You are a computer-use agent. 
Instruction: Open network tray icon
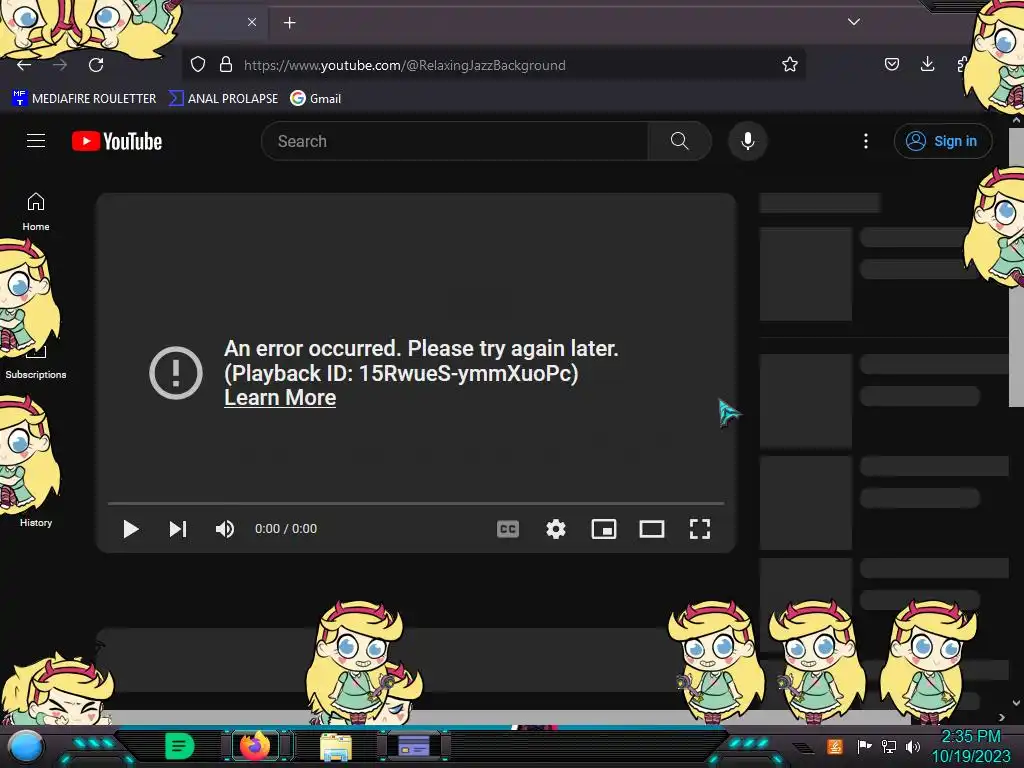click(889, 746)
